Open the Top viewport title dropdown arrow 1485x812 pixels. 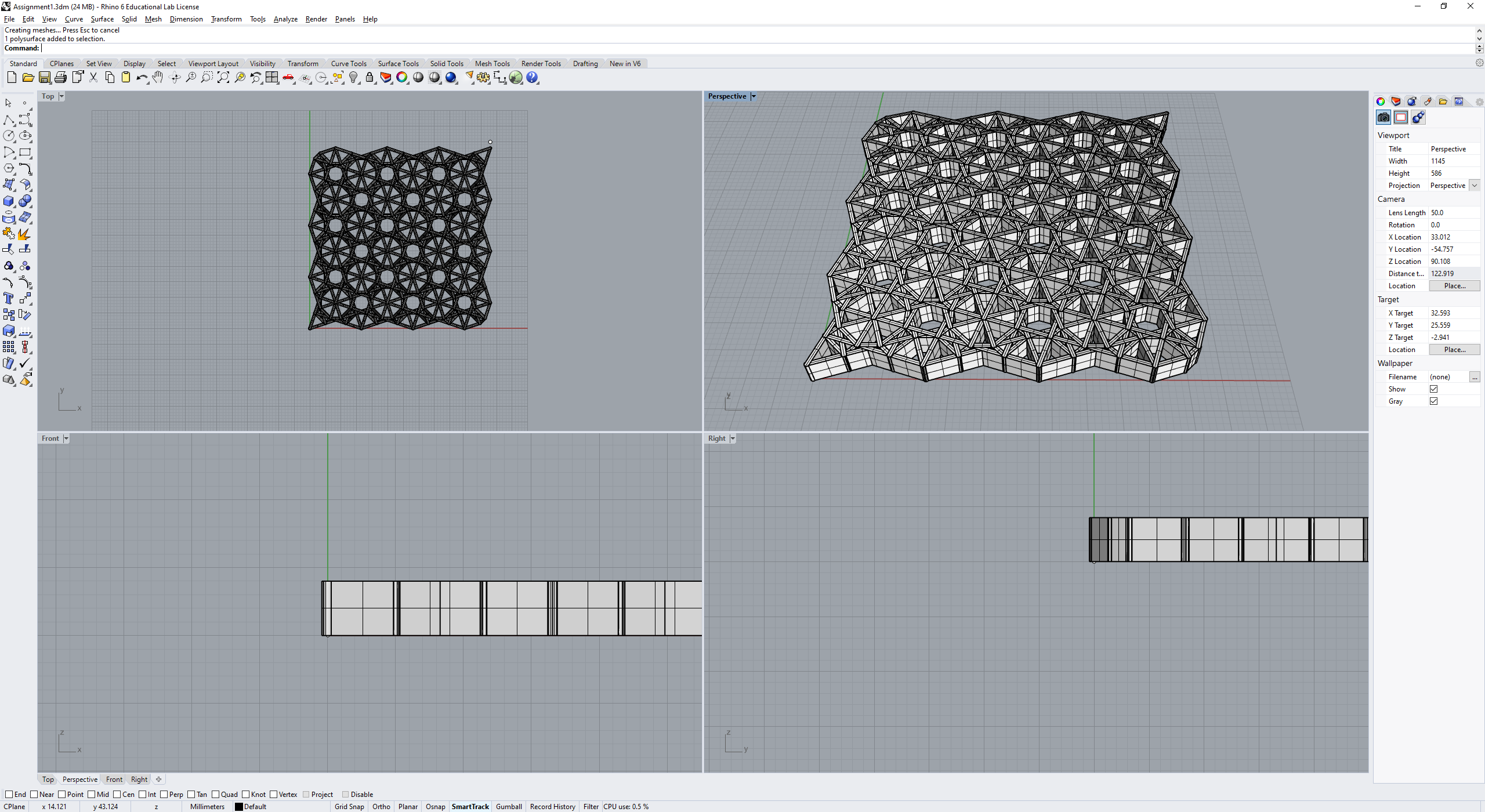61,97
